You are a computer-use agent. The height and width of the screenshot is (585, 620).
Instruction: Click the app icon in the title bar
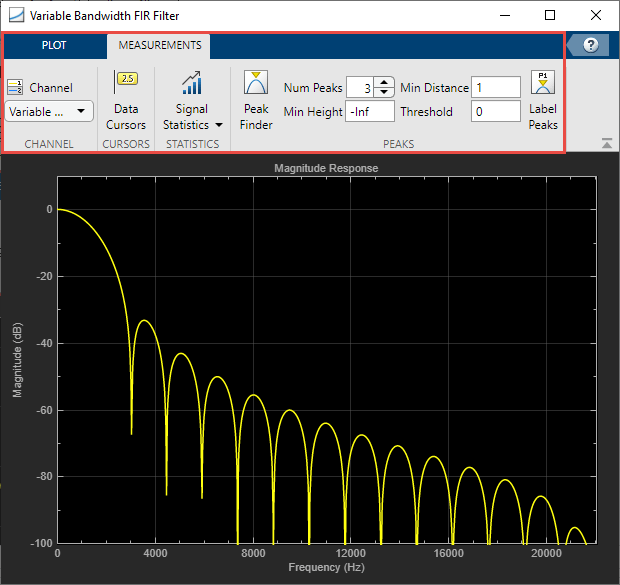(16, 15)
